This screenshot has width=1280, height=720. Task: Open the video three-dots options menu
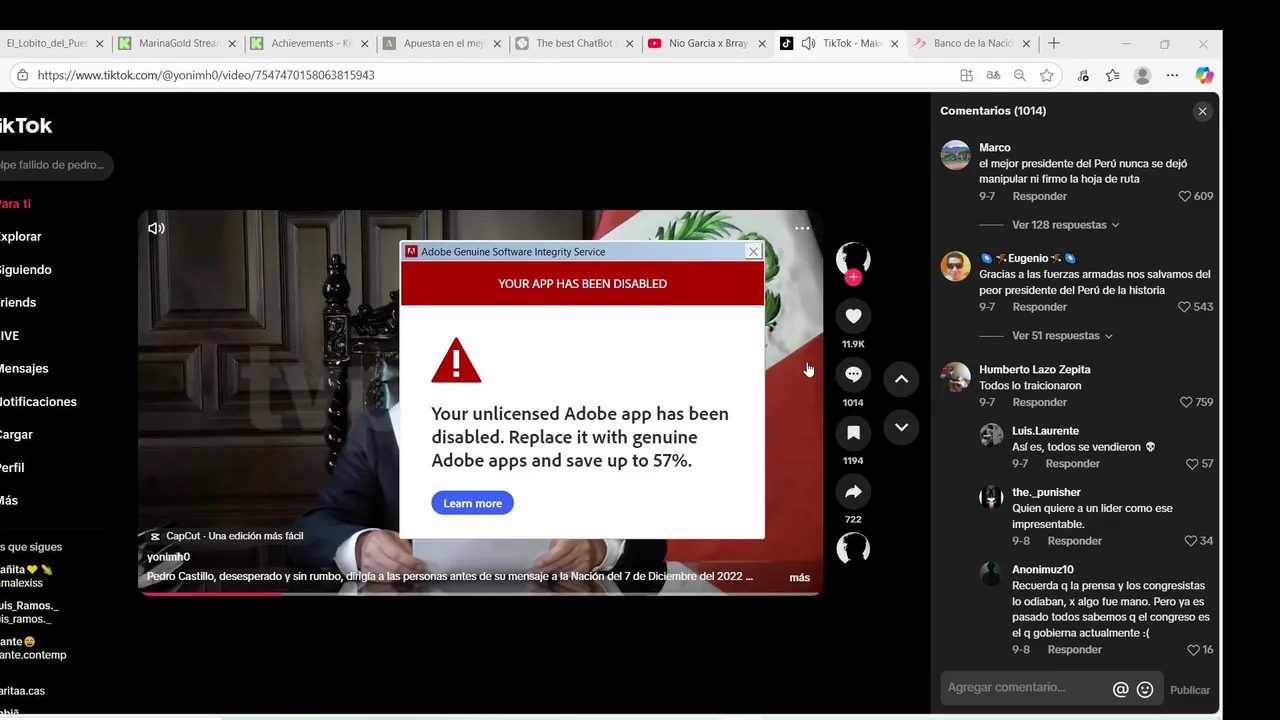[802, 228]
